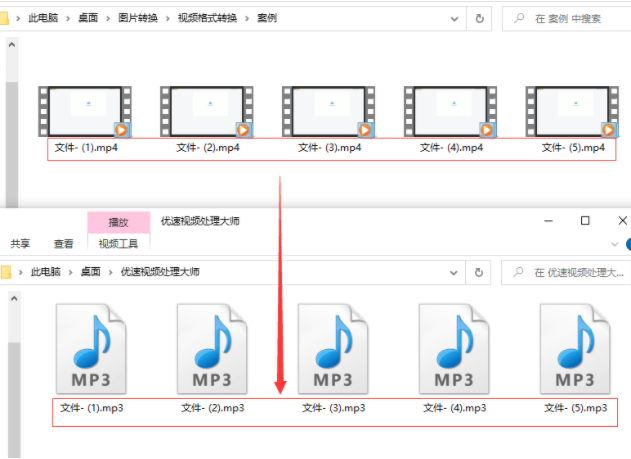Click the MP3 icon of 文件- (5).mp3

coord(575,349)
